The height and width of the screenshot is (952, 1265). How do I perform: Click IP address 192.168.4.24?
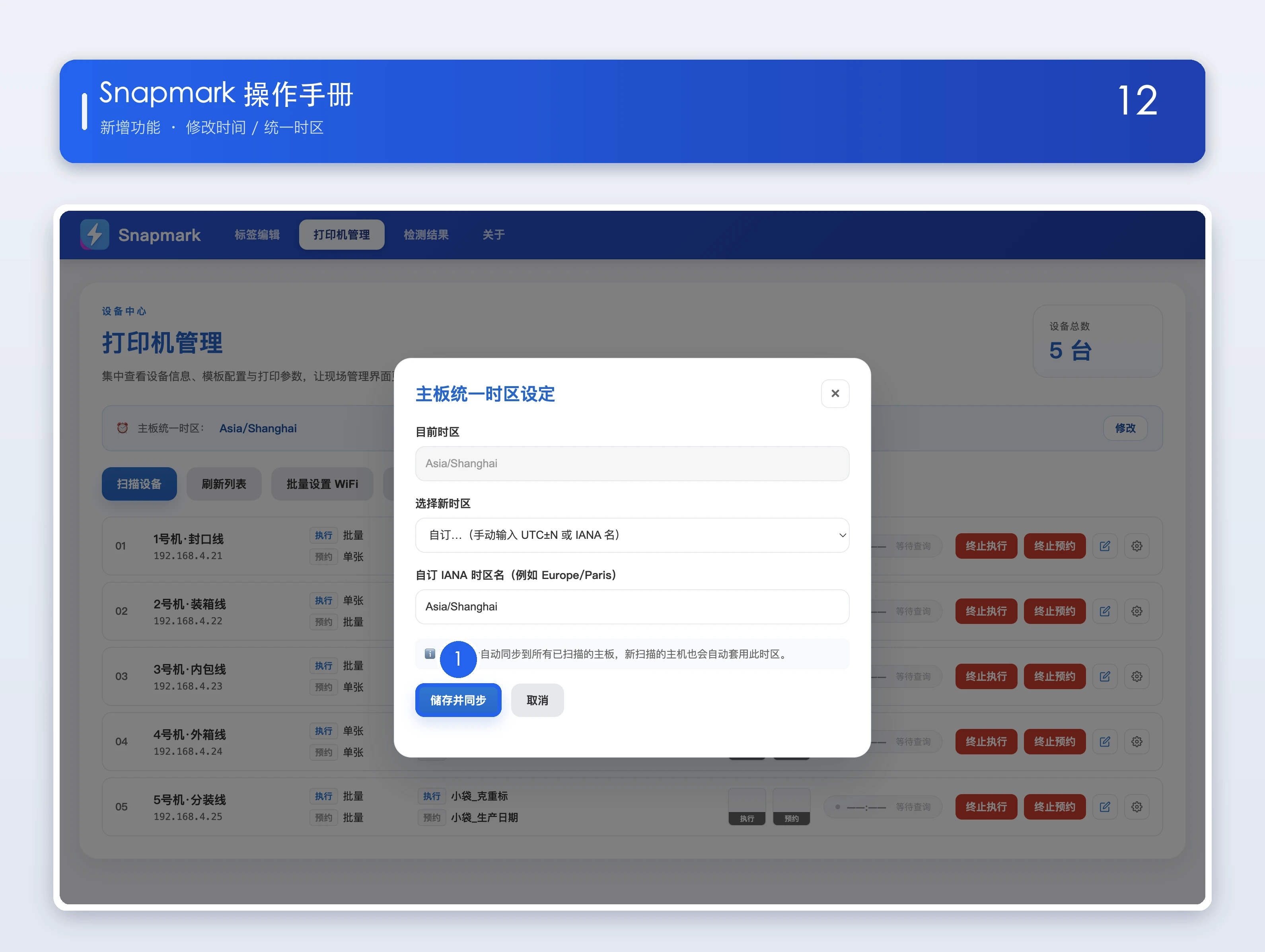coord(188,751)
